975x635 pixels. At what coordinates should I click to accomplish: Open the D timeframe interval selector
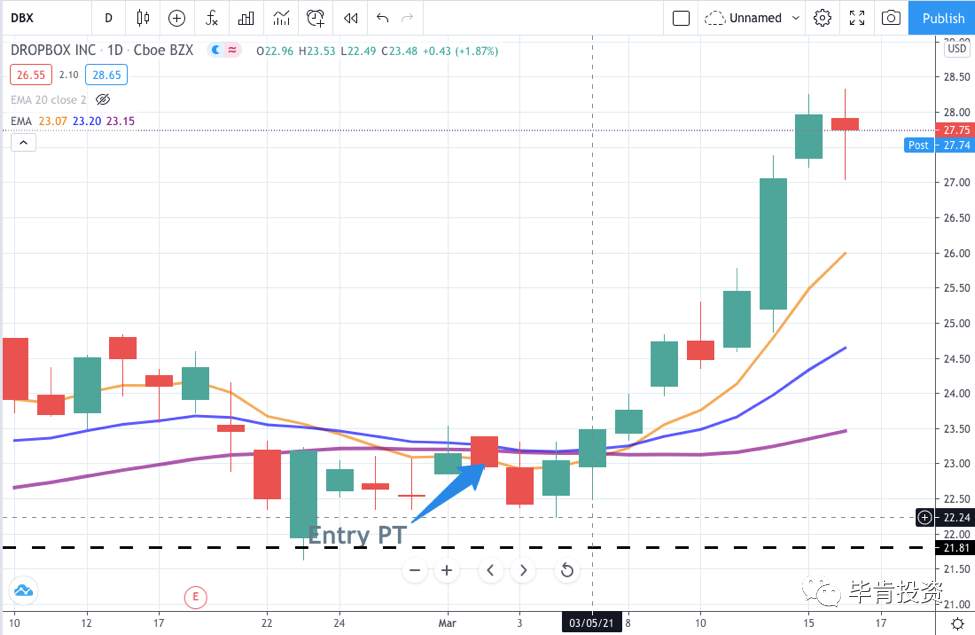click(108, 18)
